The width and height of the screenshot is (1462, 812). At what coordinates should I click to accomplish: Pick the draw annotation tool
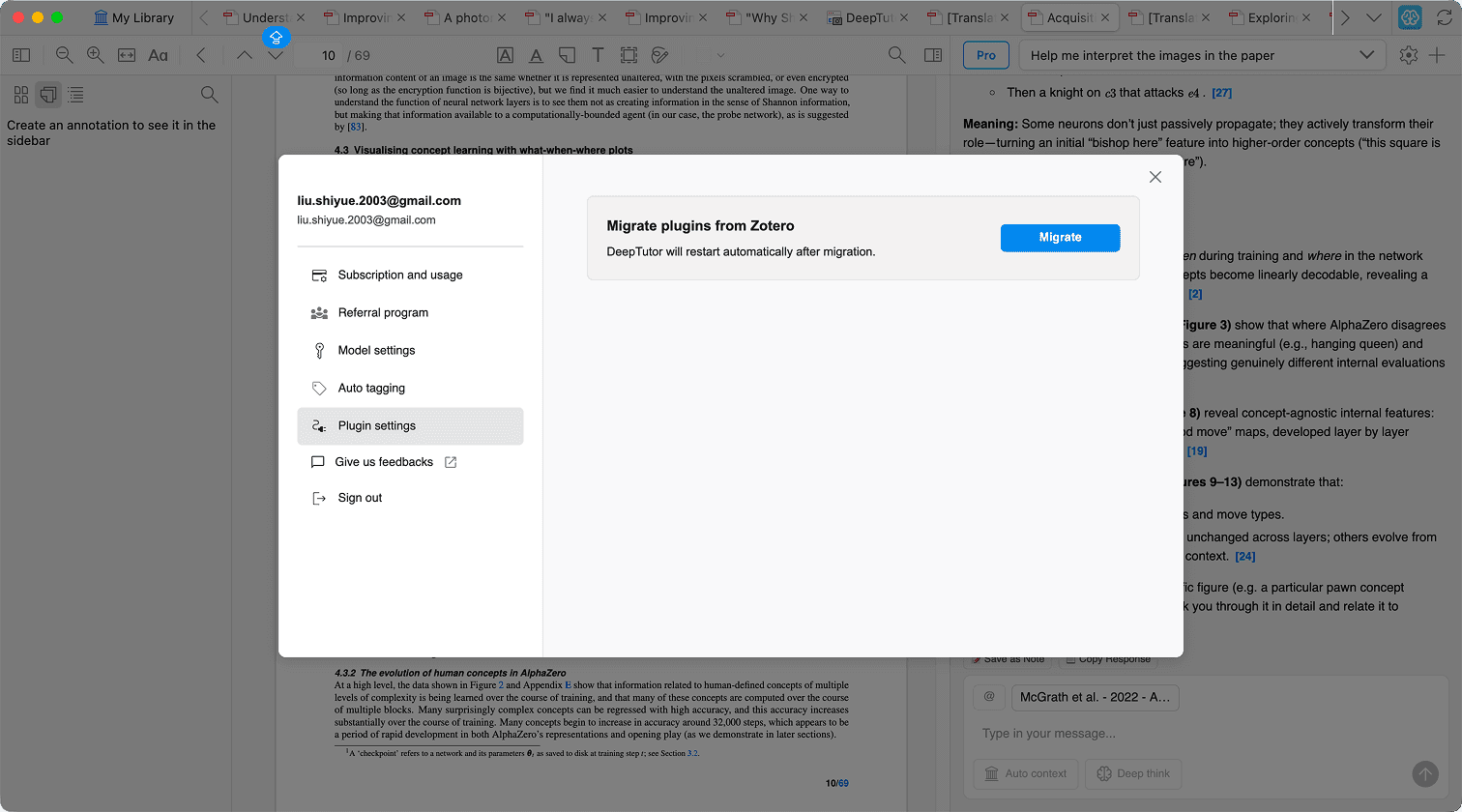(x=659, y=55)
